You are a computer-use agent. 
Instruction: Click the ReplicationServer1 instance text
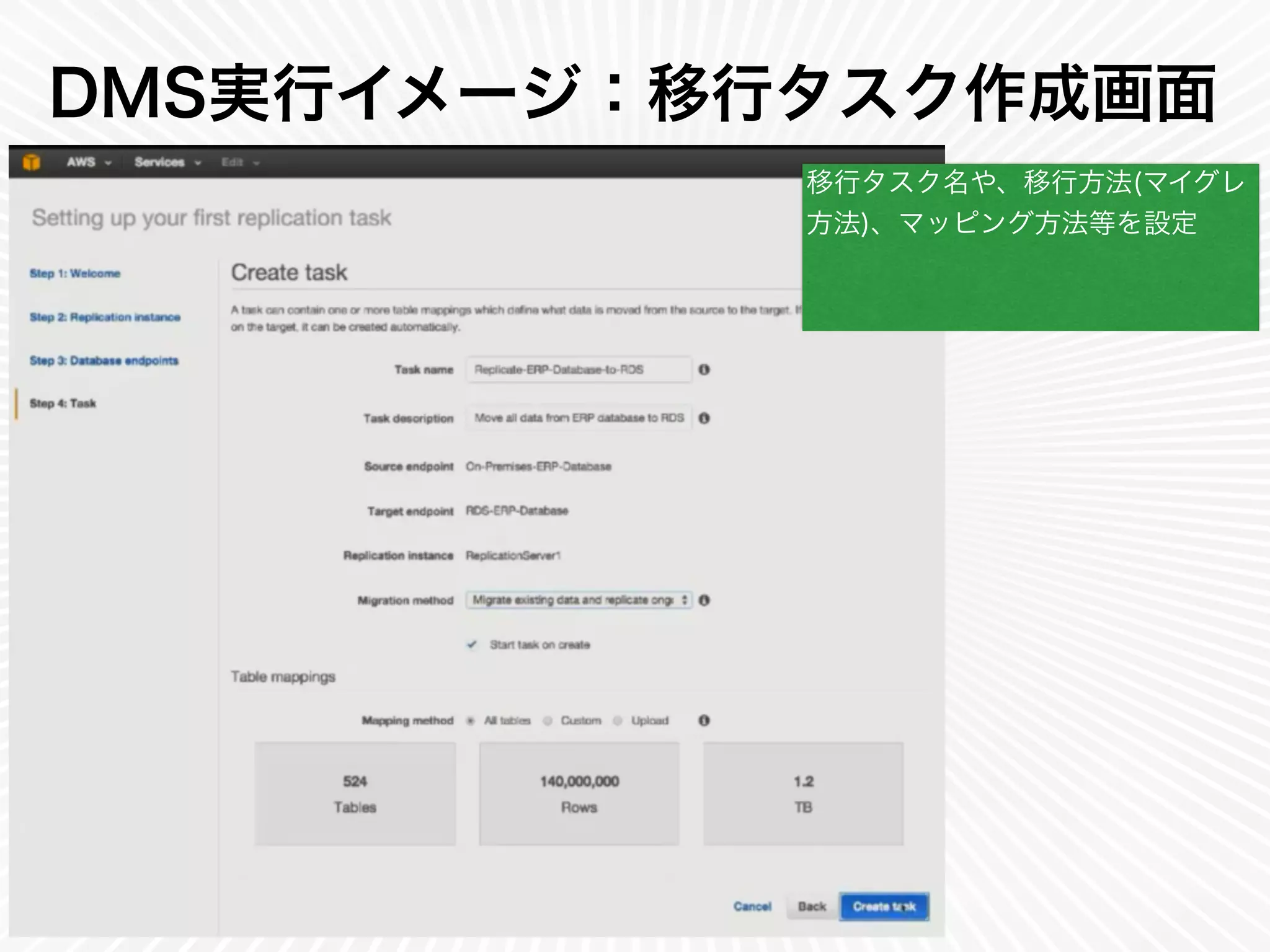[x=513, y=555]
